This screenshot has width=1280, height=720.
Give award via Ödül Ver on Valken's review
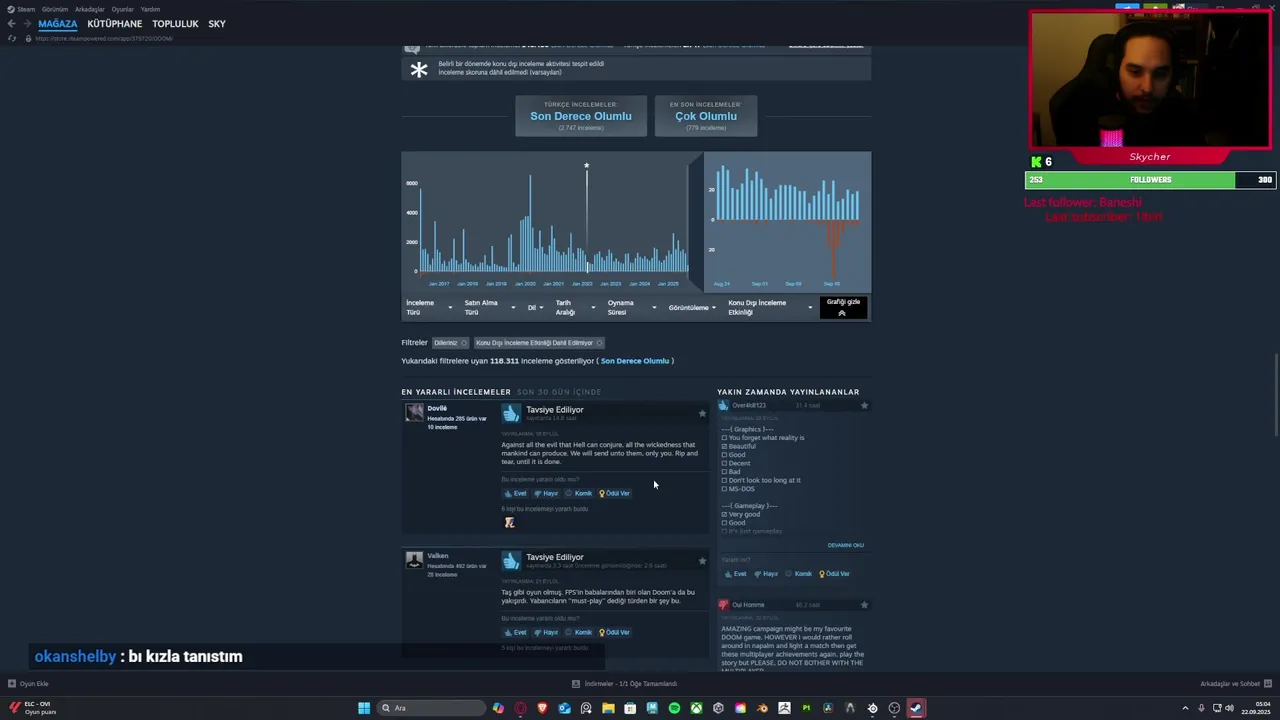click(615, 632)
